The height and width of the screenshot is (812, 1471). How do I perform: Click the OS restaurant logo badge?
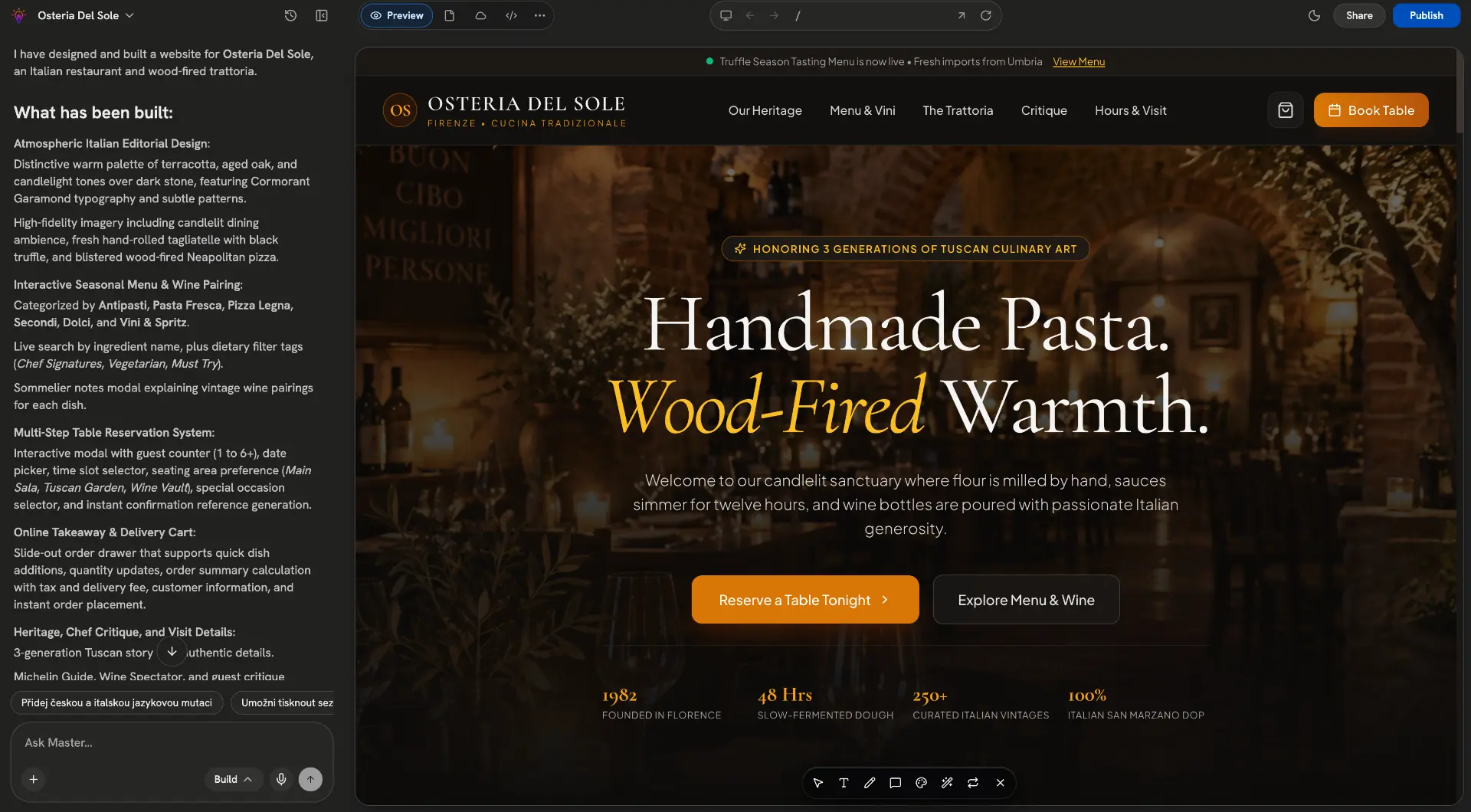[x=400, y=110]
